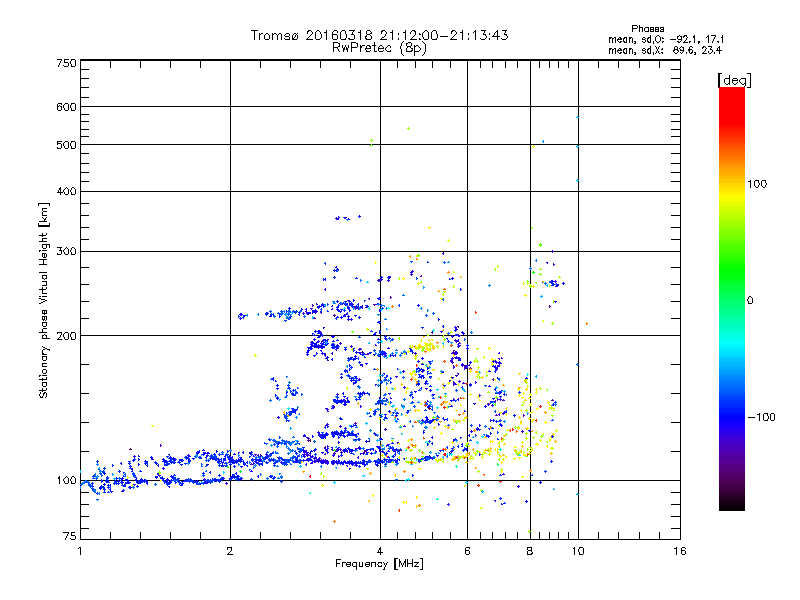Click the y-axis tick label '400'
The width and height of the screenshot is (800, 600).
[x=66, y=191]
